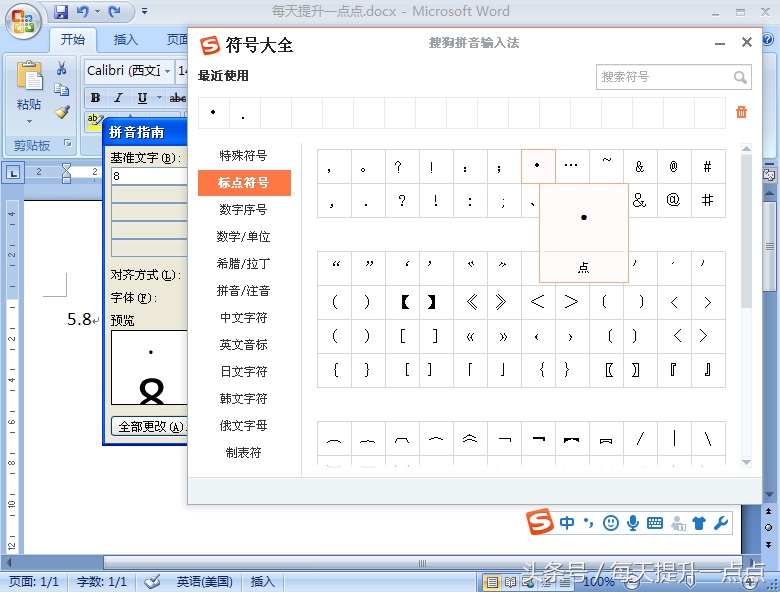Screen dimensions: 780x592
Task: Toggle Bold formatting in the ribbon
Action: tap(95, 98)
